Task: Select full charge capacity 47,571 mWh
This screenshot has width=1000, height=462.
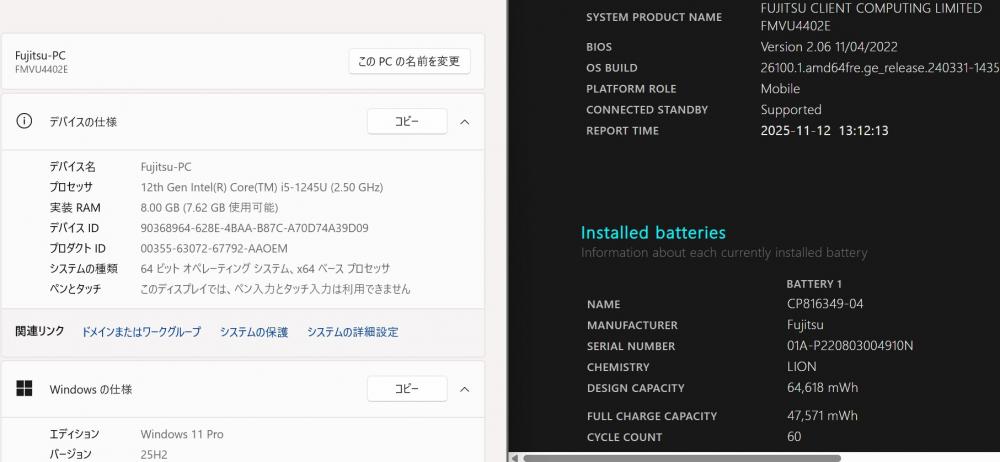Action: 823,415
